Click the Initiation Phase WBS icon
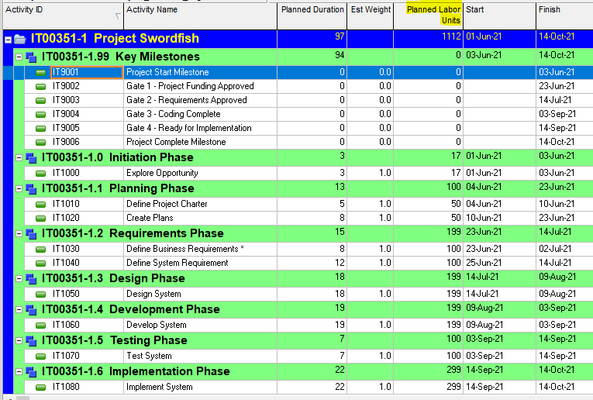 (31, 158)
